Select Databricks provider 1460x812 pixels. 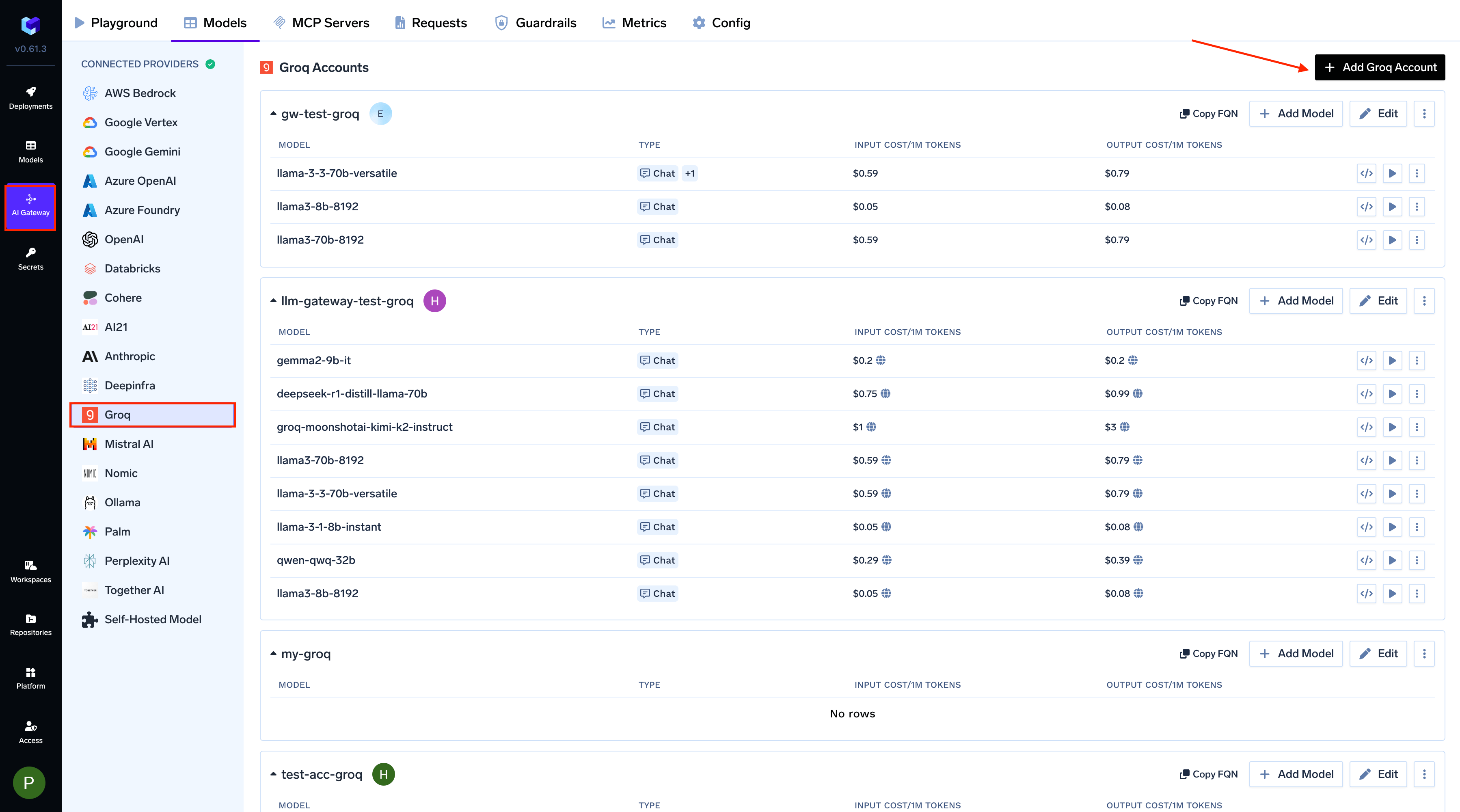[x=152, y=269]
